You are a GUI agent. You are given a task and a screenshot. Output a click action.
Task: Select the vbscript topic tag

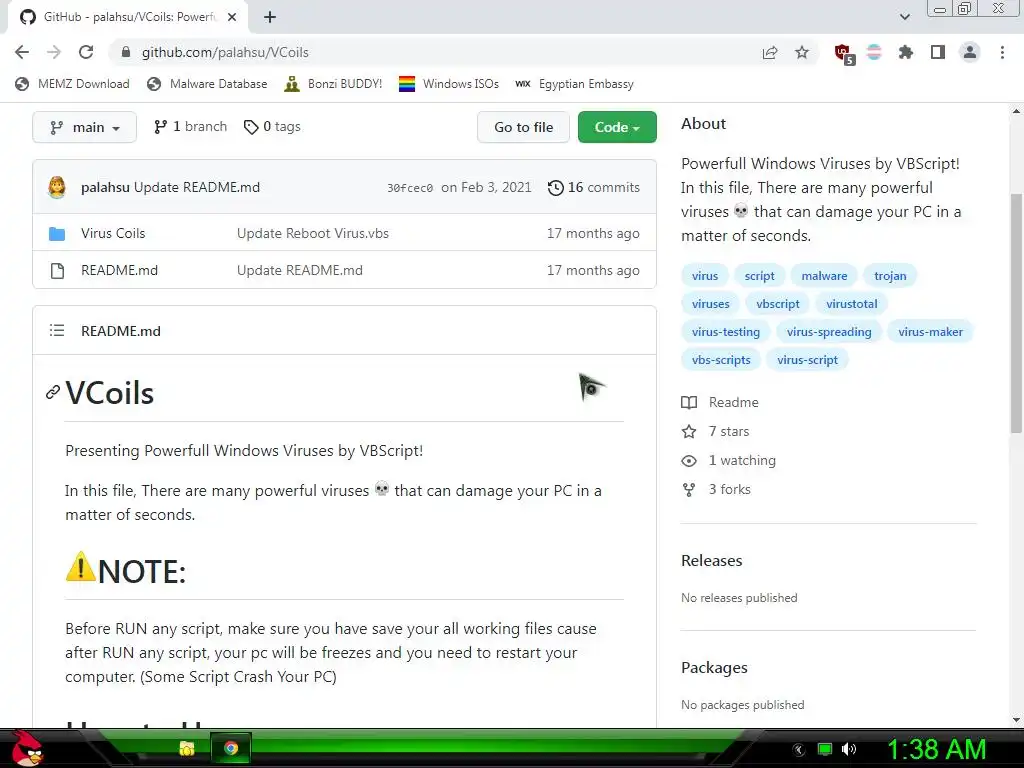click(778, 304)
